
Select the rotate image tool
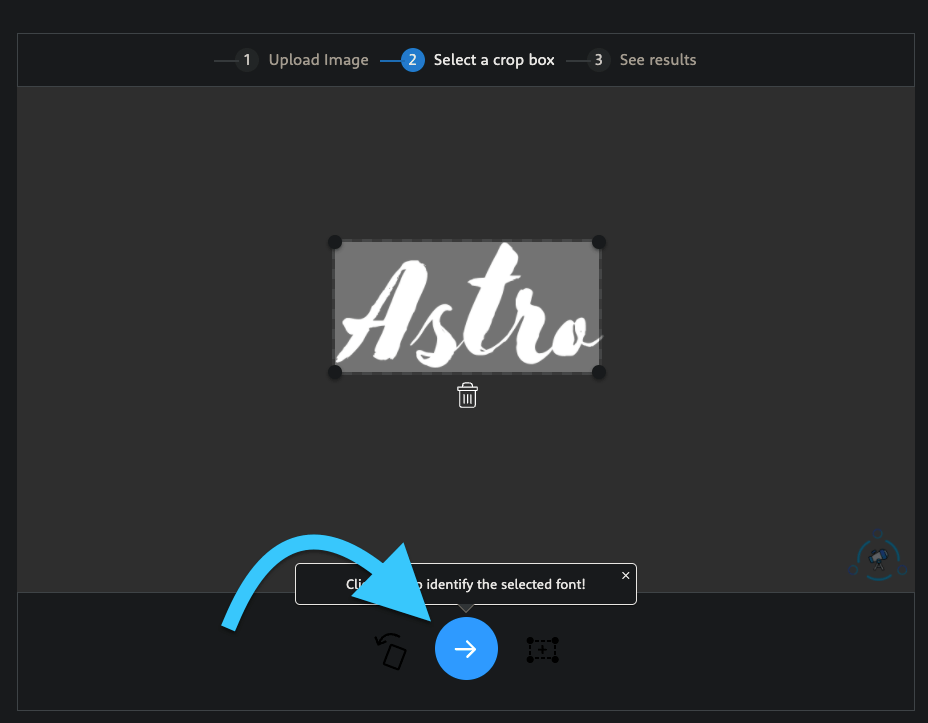pyautogui.click(x=390, y=650)
